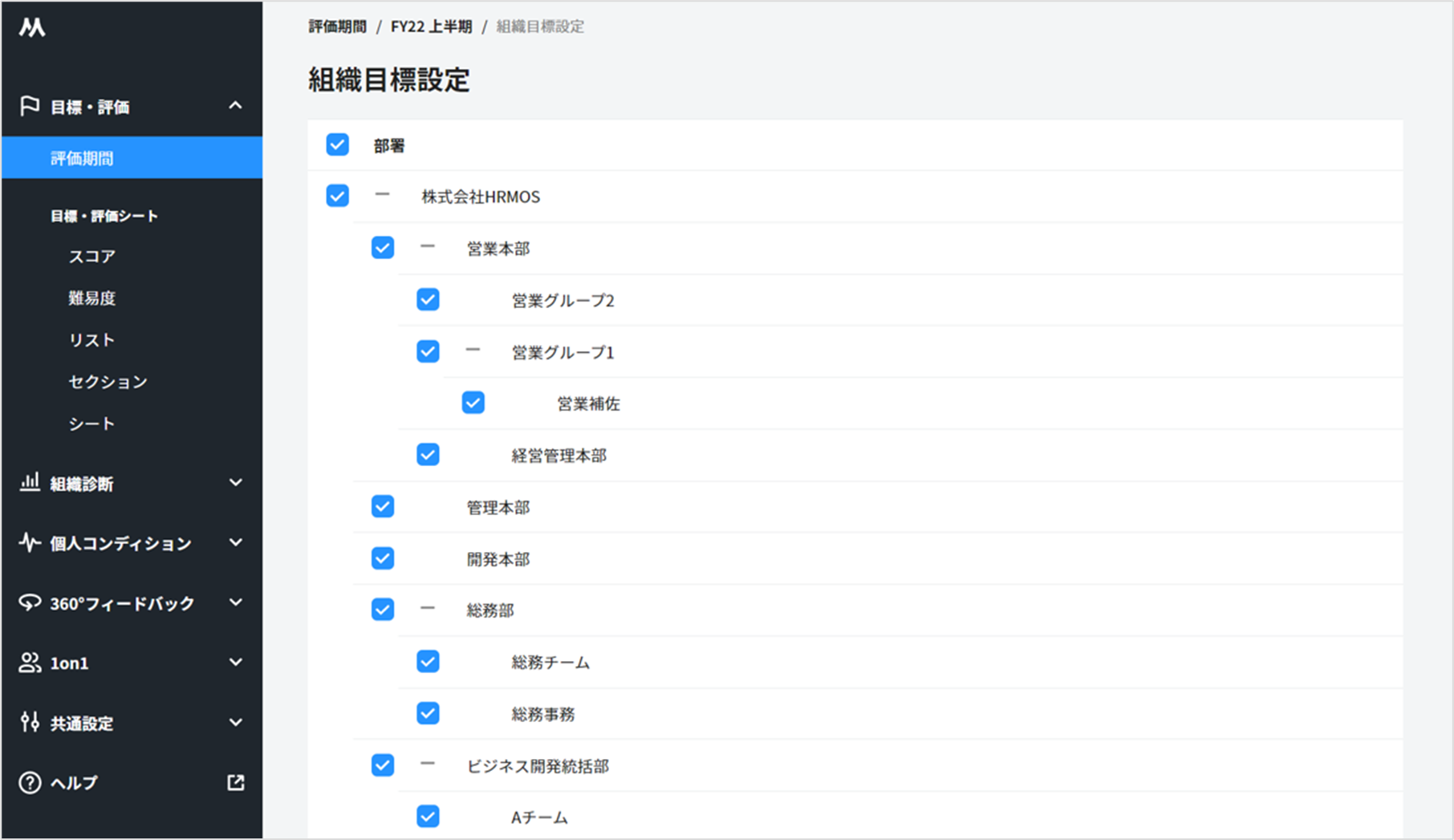Expand the 組織診断 menu chevron
1454x840 pixels.
click(x=235, y=483)
